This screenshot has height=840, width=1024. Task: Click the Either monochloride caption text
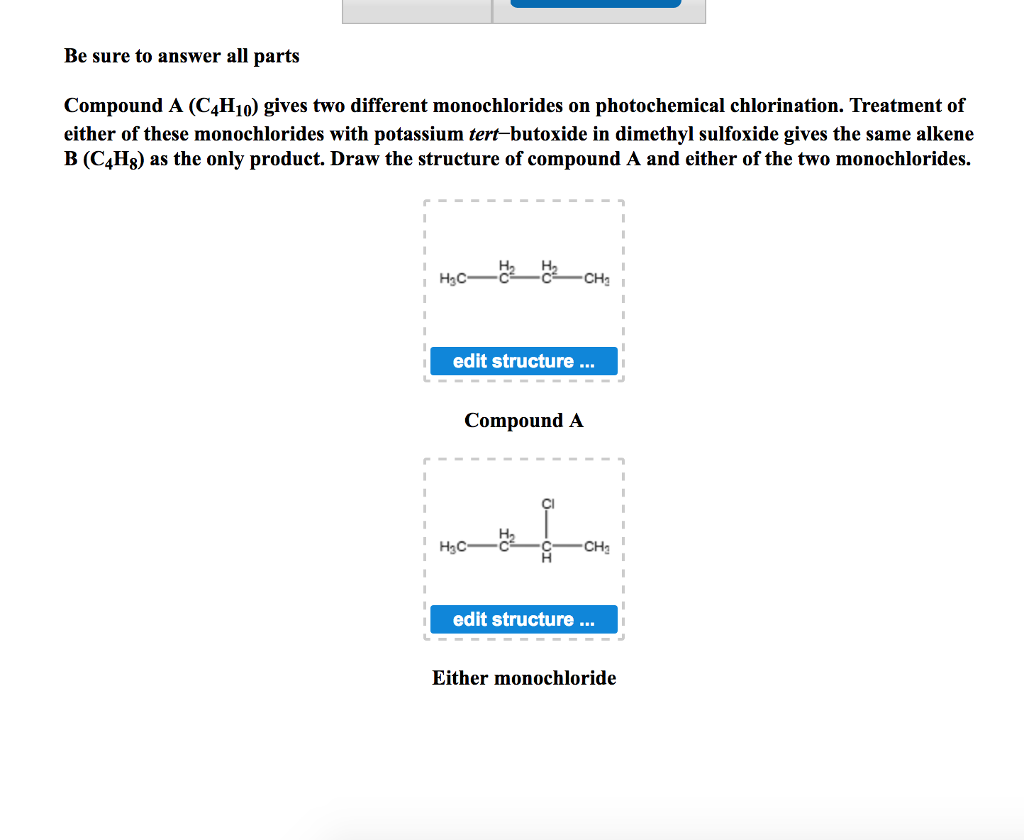(x=523, y=678)
